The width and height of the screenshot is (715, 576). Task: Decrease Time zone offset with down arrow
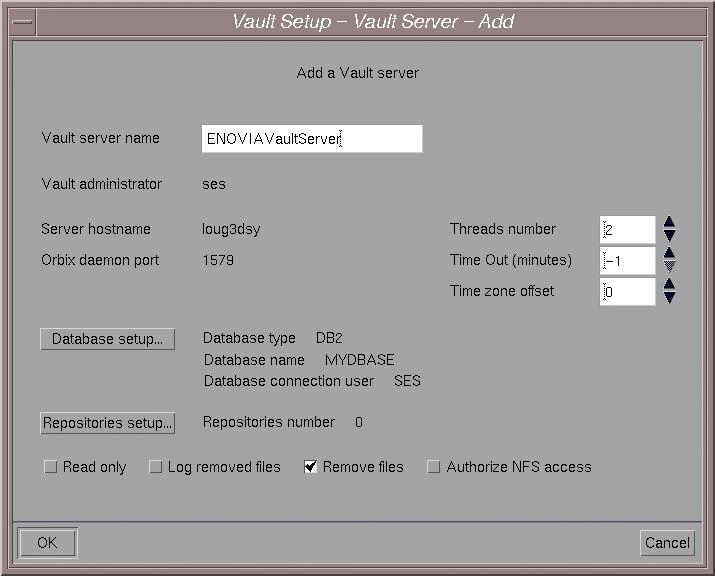click(x=670, y=298)
